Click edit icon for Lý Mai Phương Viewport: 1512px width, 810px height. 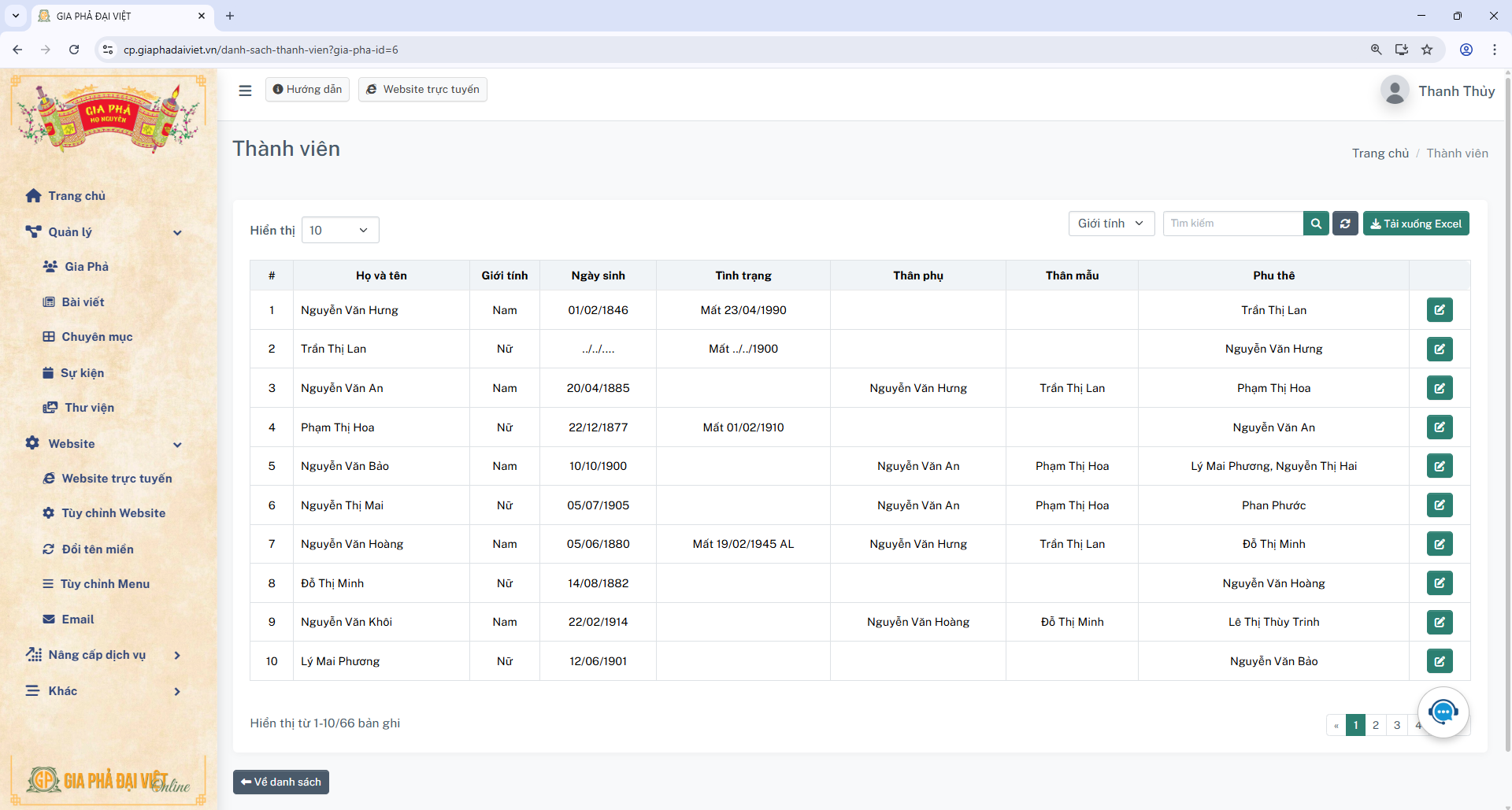1439,661
